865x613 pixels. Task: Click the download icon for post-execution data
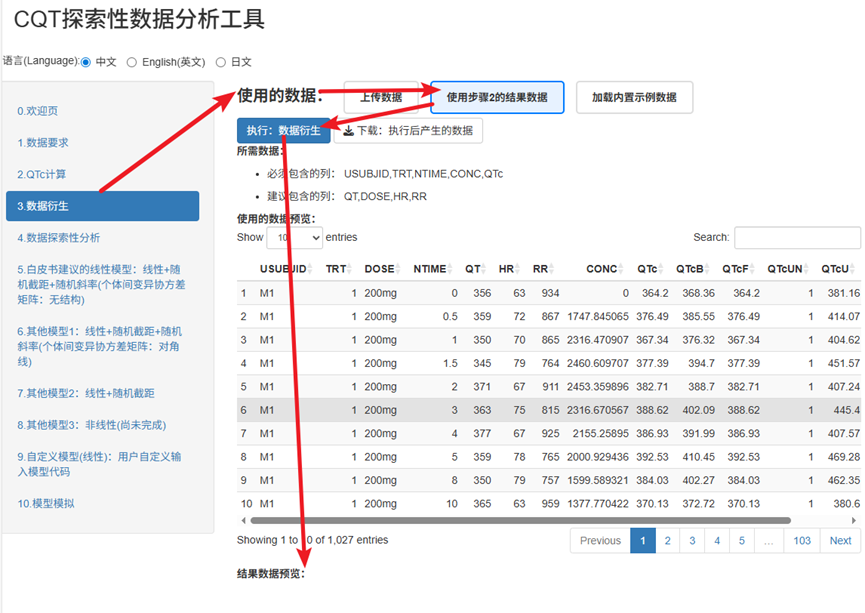pyautogui.click(x=348, y=131)
